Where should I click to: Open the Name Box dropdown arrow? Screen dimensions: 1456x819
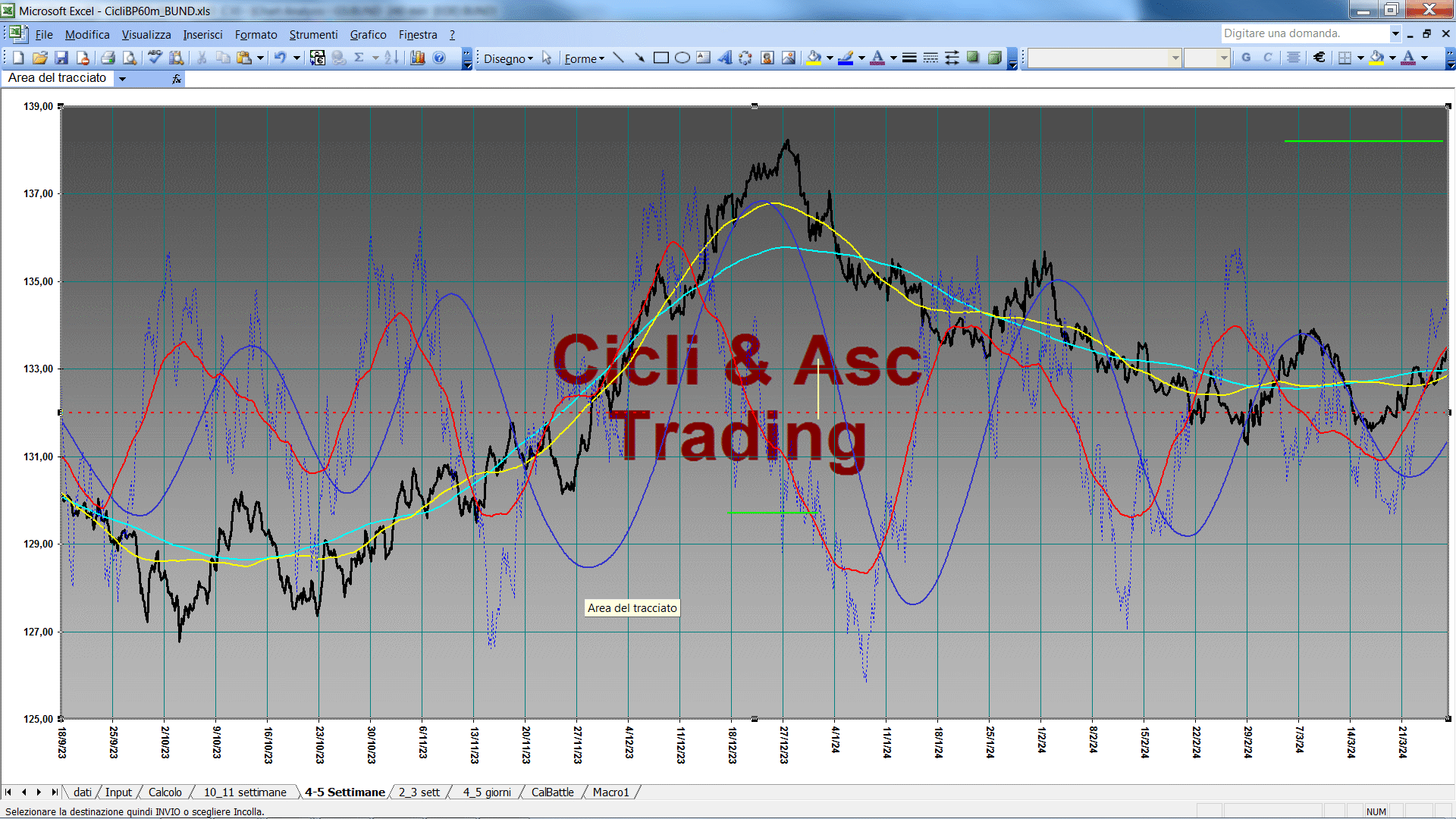tap(122, 78)
